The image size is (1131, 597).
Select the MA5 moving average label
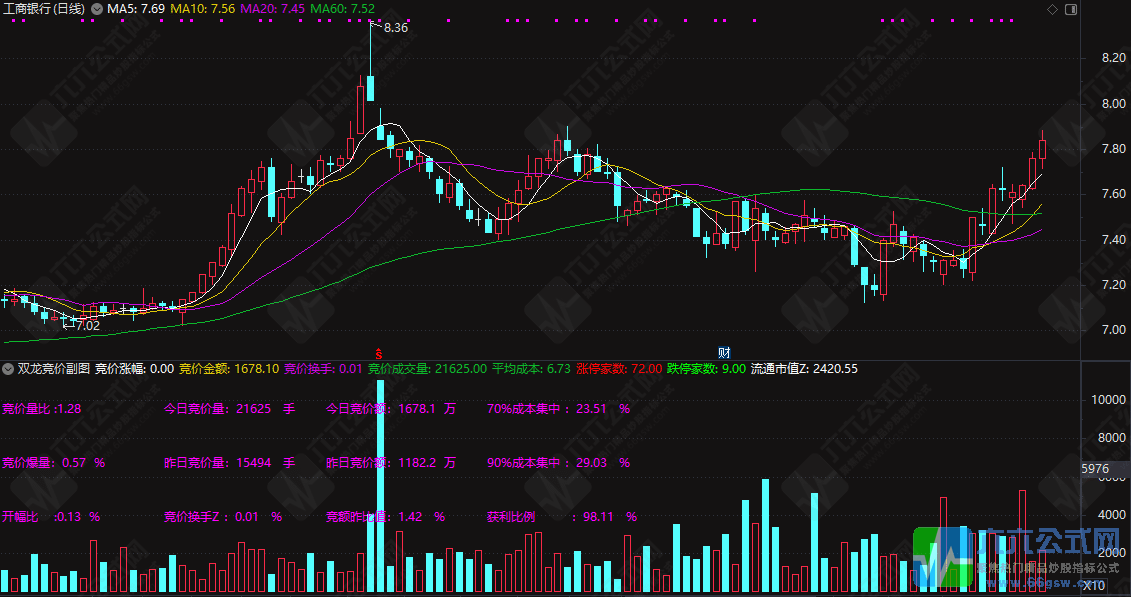(136, 9)
